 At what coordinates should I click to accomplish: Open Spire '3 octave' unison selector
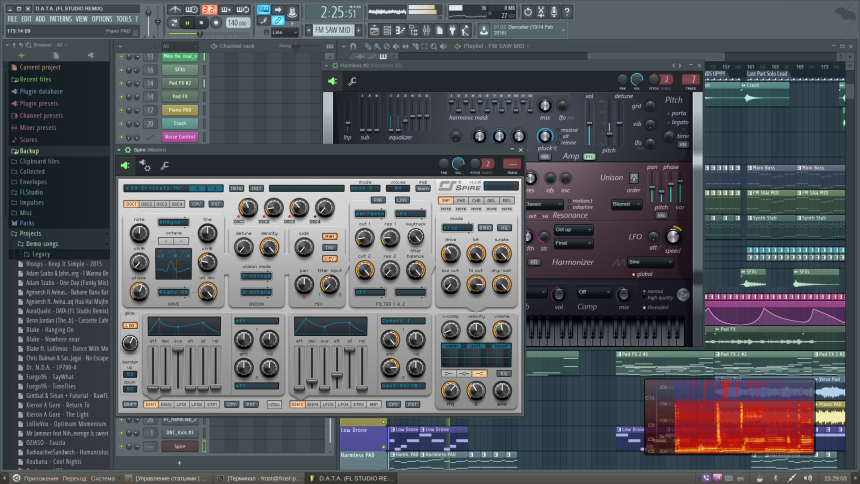[x=256, y=292]
